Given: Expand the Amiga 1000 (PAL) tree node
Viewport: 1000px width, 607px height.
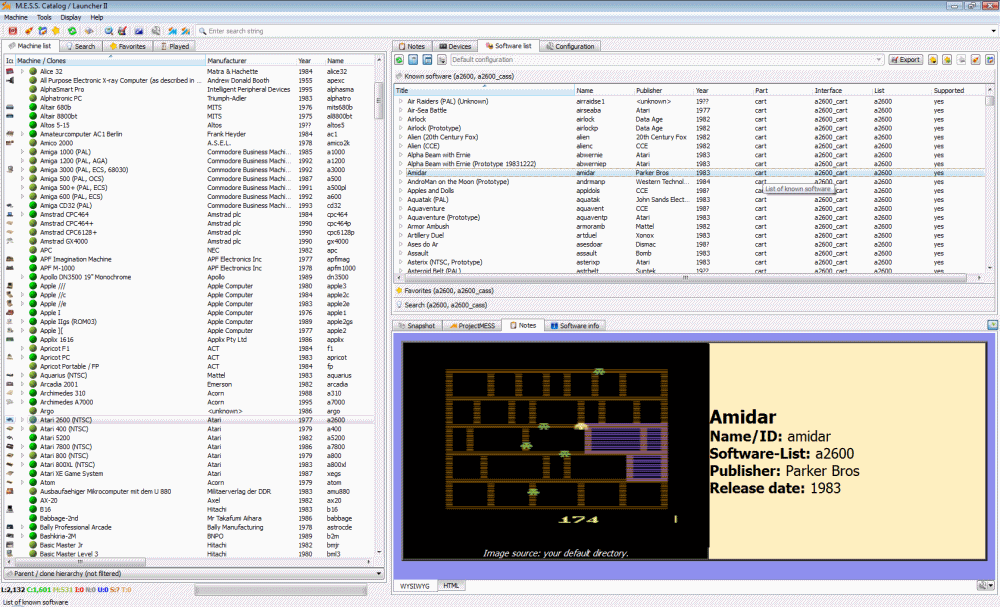Looking at the screenshot, I should (22, 152).
